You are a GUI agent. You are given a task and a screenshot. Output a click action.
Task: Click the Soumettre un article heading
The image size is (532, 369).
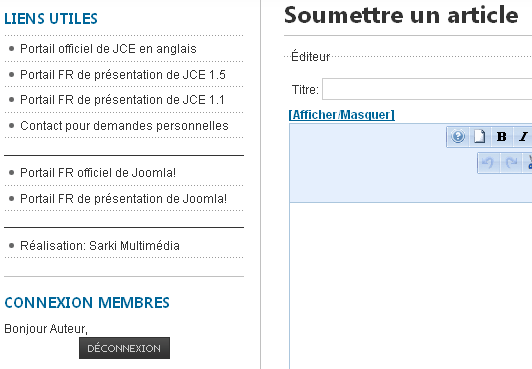401,15
